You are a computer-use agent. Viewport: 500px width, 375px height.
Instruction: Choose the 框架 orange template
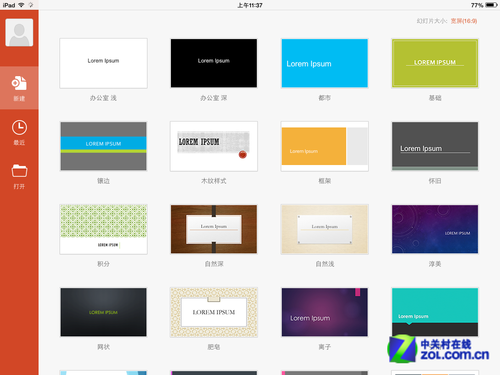324,146
